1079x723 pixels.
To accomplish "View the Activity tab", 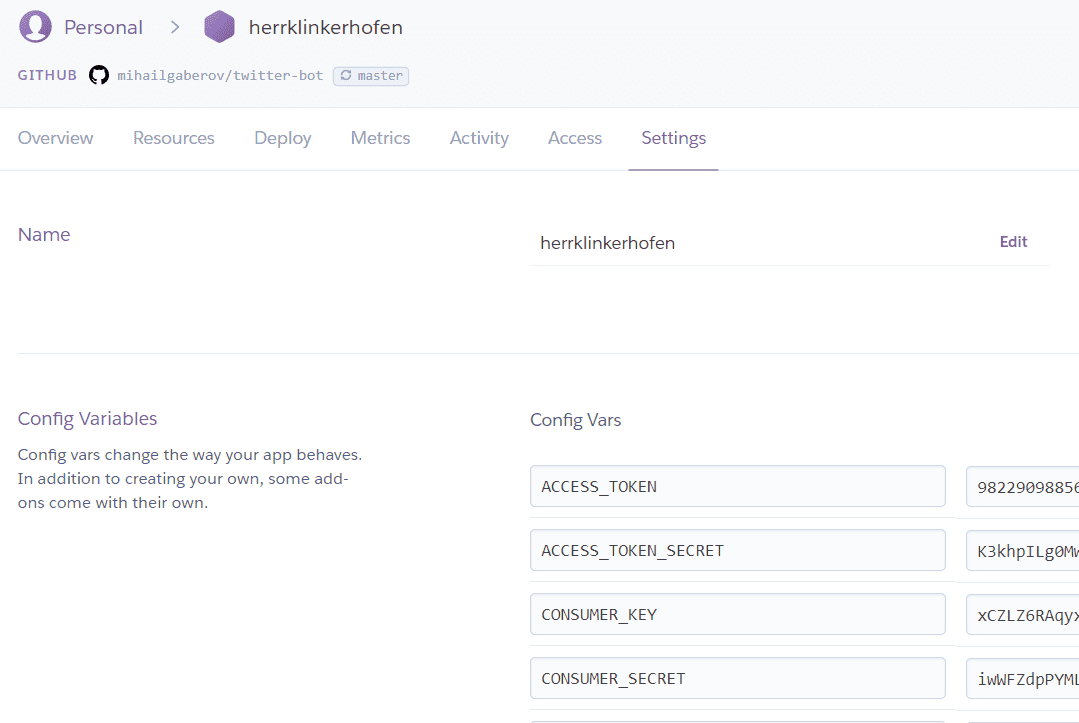I will point(479,138).
